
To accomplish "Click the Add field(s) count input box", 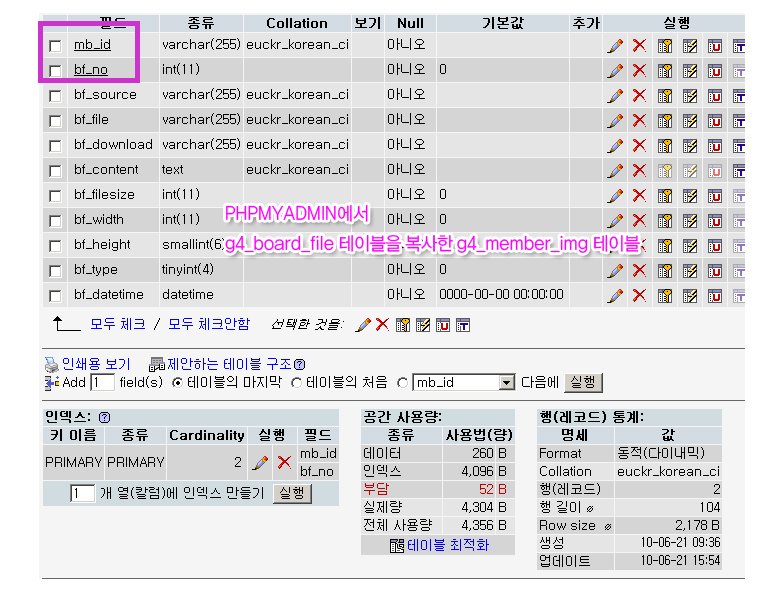I will coord(102,382).
